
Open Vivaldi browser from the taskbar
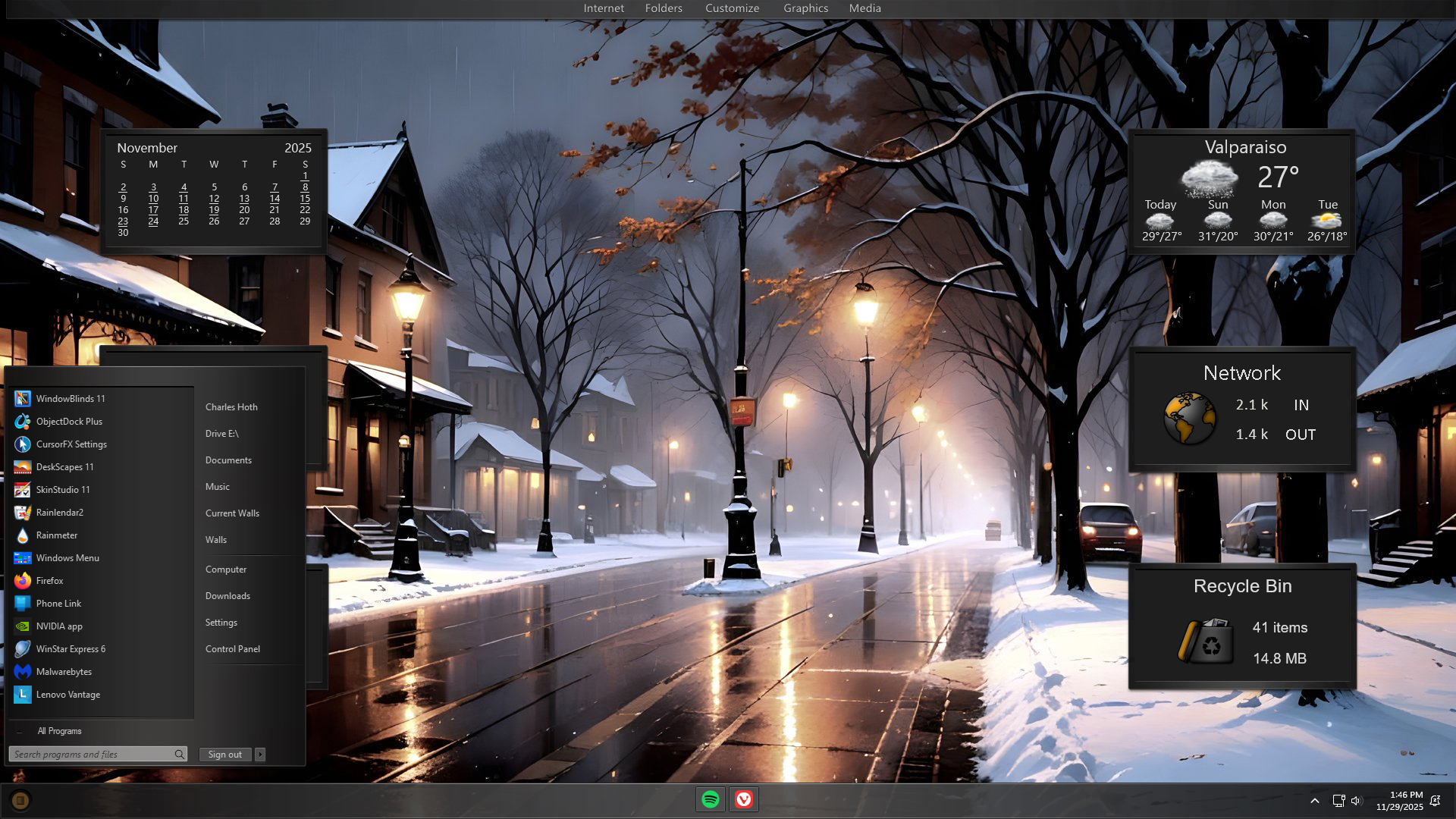[744, 799]
